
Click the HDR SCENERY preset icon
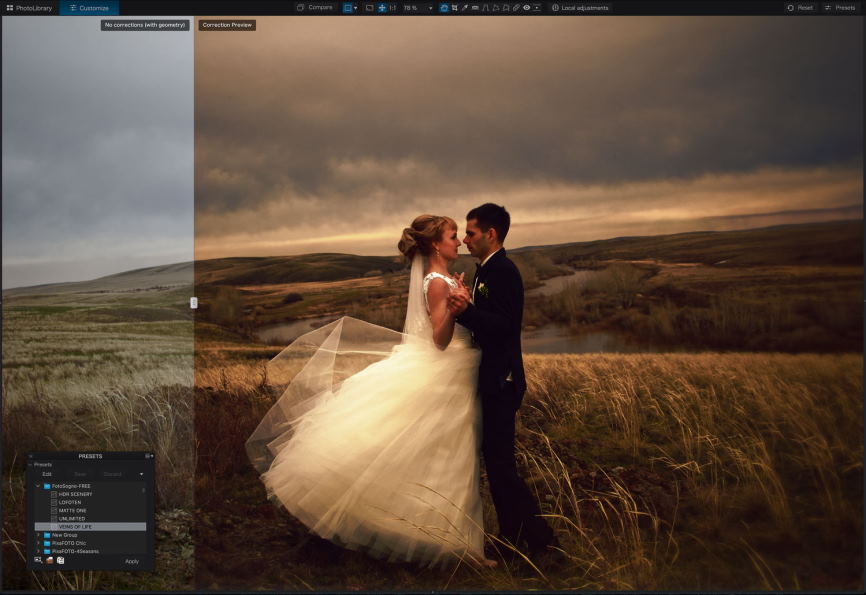54,494
